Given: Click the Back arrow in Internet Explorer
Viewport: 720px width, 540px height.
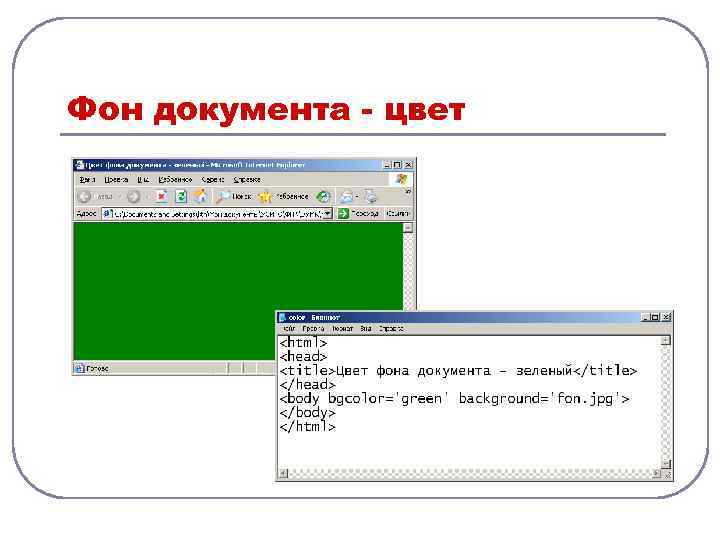Looking at the screenshot, I should click(84, 197).
